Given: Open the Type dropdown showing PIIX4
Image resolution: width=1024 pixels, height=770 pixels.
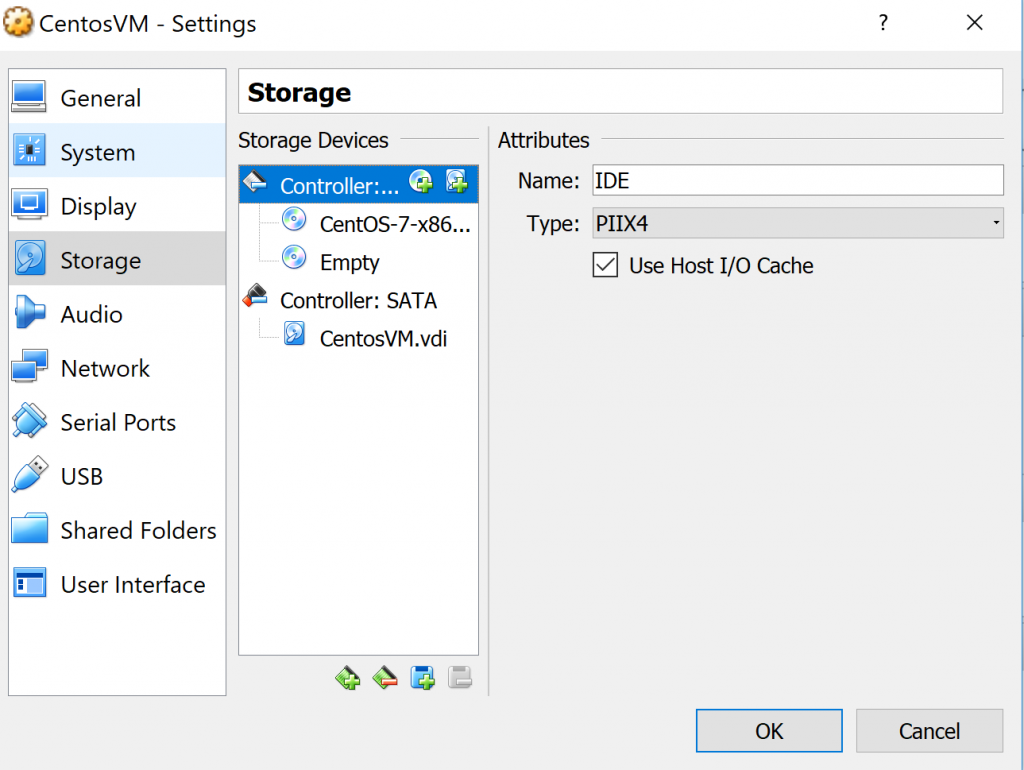Looking at the screenshot, I should (x=797, y=223).
